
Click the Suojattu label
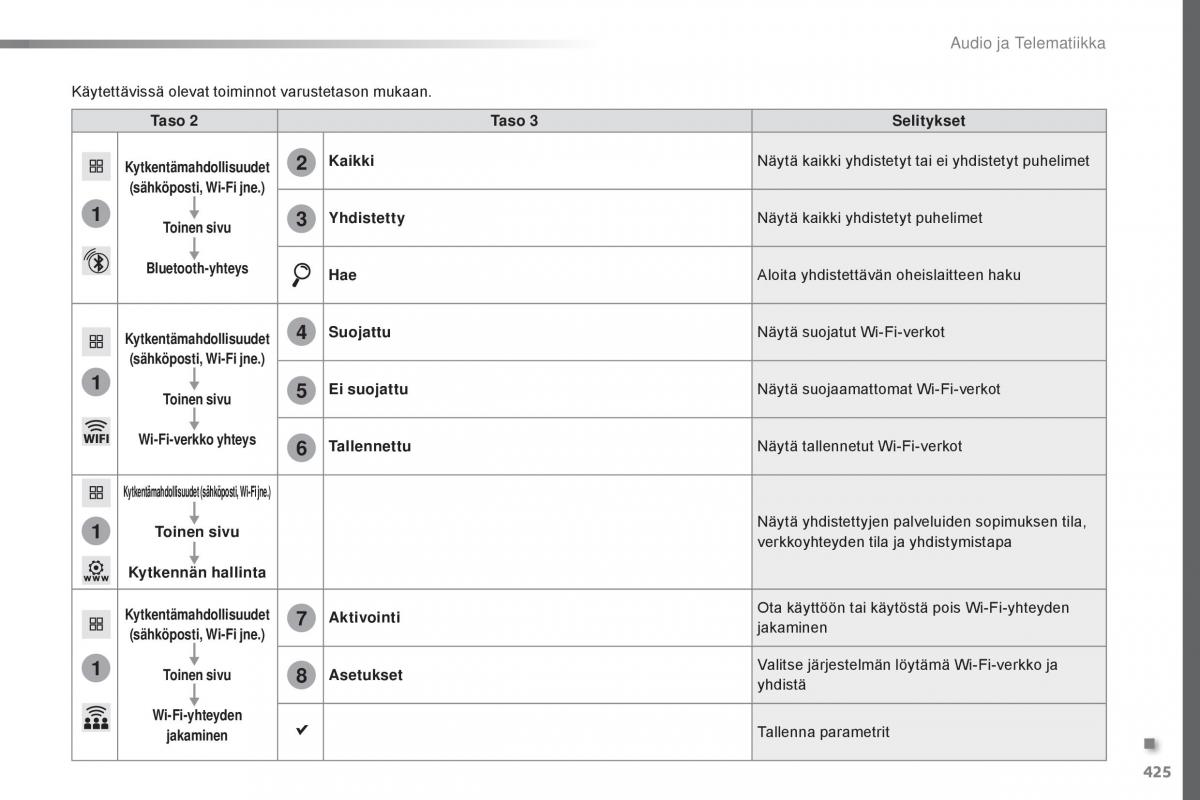359,332
